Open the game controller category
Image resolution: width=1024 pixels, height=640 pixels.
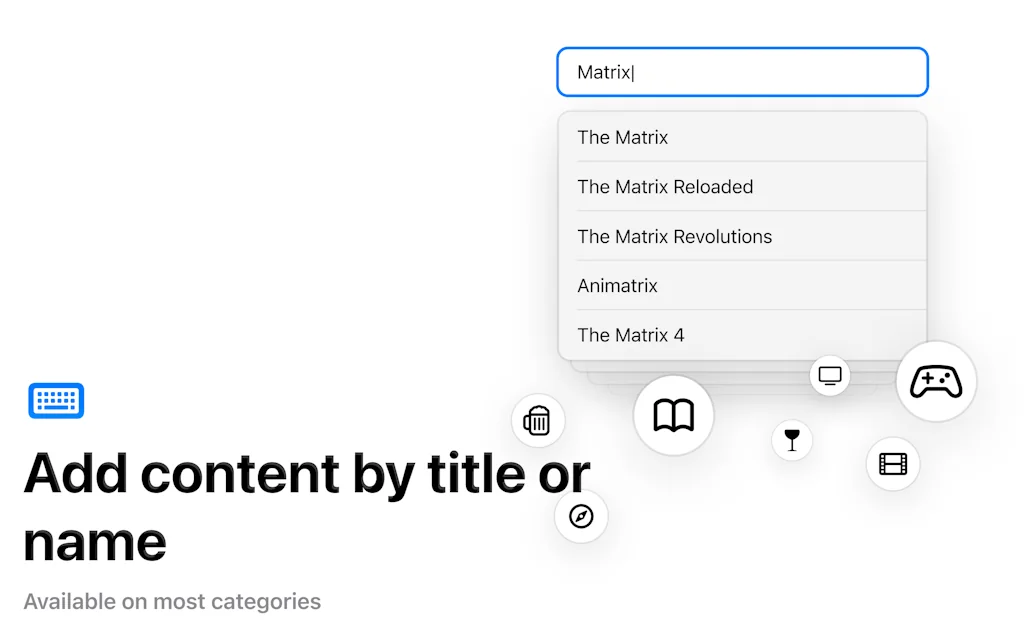(x=936, y=381)
